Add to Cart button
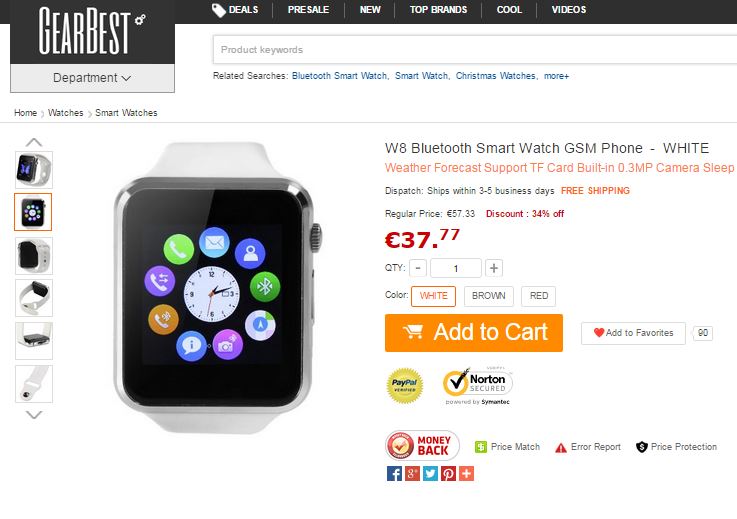The image size is (737, 519). [474, 333]
